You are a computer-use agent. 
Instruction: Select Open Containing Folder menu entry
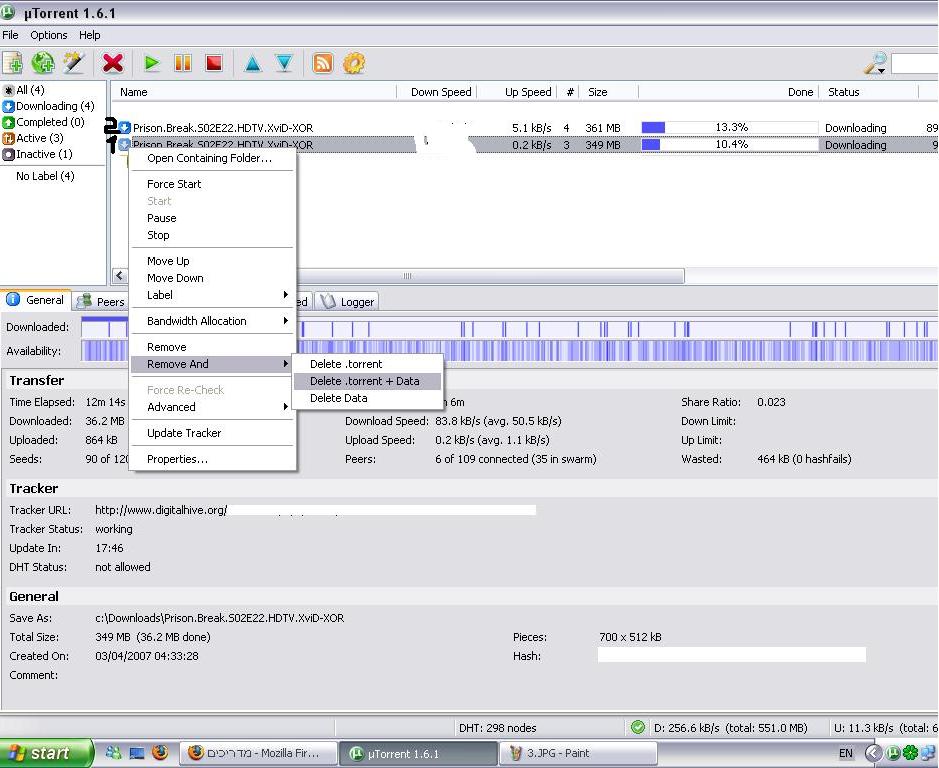tap(209, 158)
